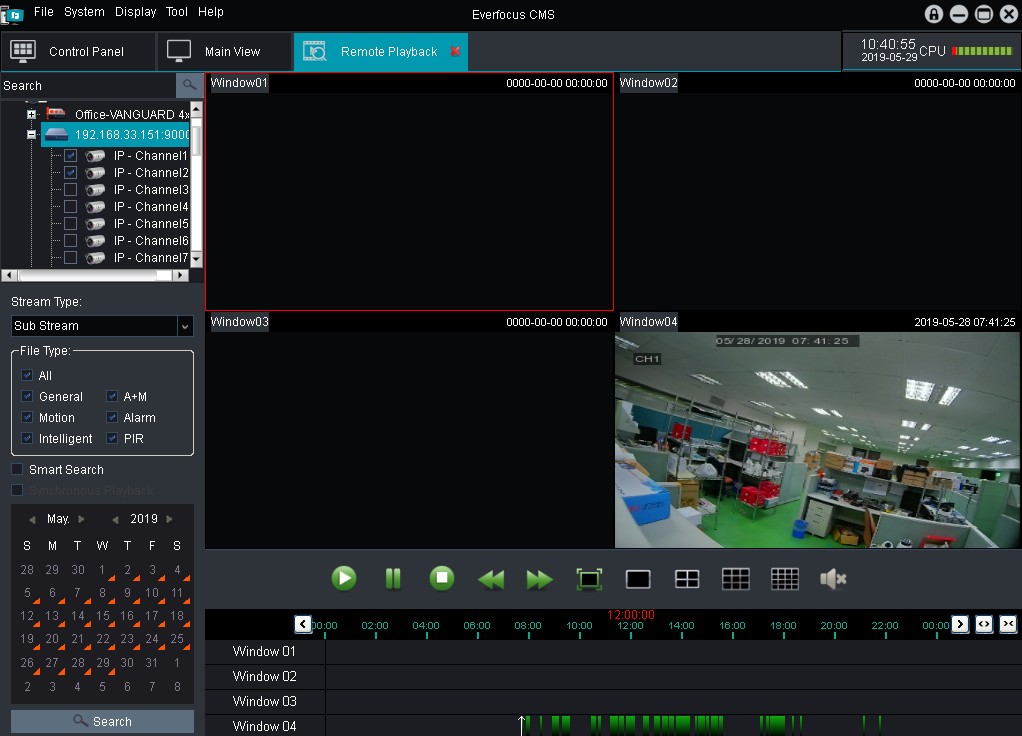Switch to the 16-window grid layout
The image size is (1022, 736).
[785, 578]
